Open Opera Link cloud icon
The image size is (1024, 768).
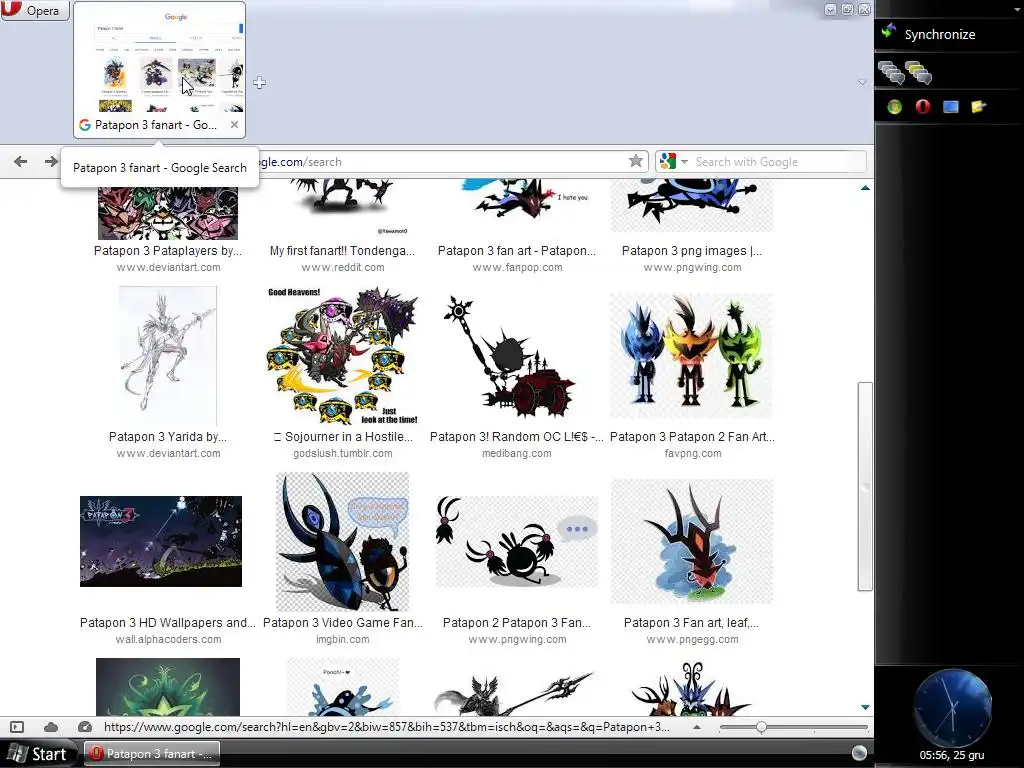tap(51, 727)
